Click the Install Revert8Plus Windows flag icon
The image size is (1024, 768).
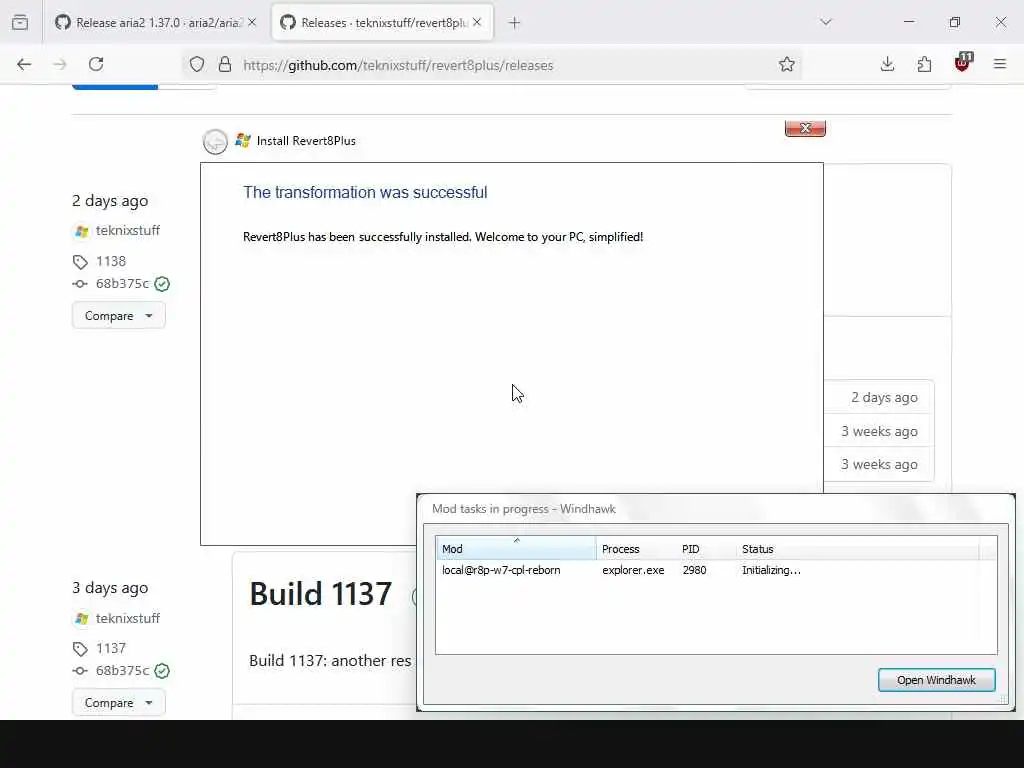click(243, 140)
